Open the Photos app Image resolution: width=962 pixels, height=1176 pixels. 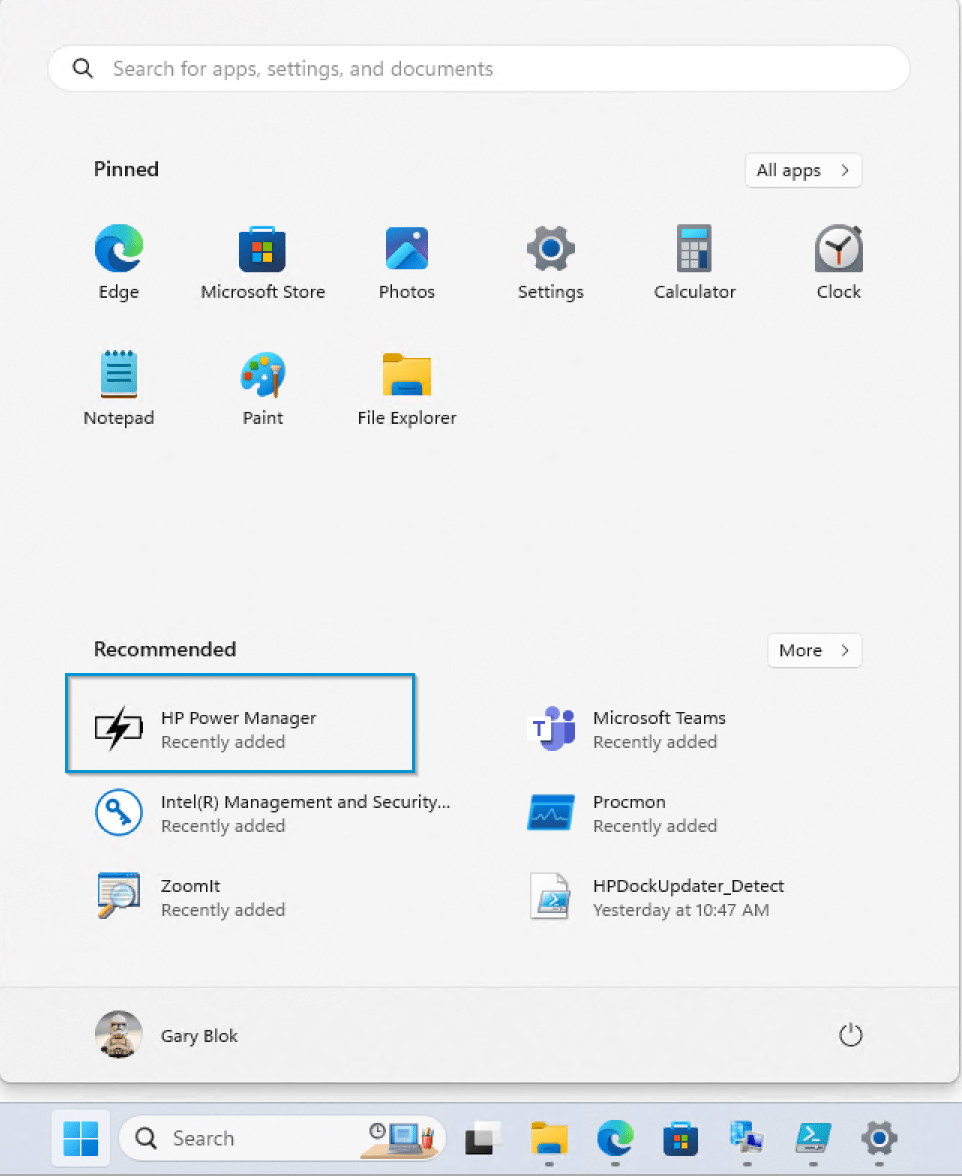[x=406, y=260]
